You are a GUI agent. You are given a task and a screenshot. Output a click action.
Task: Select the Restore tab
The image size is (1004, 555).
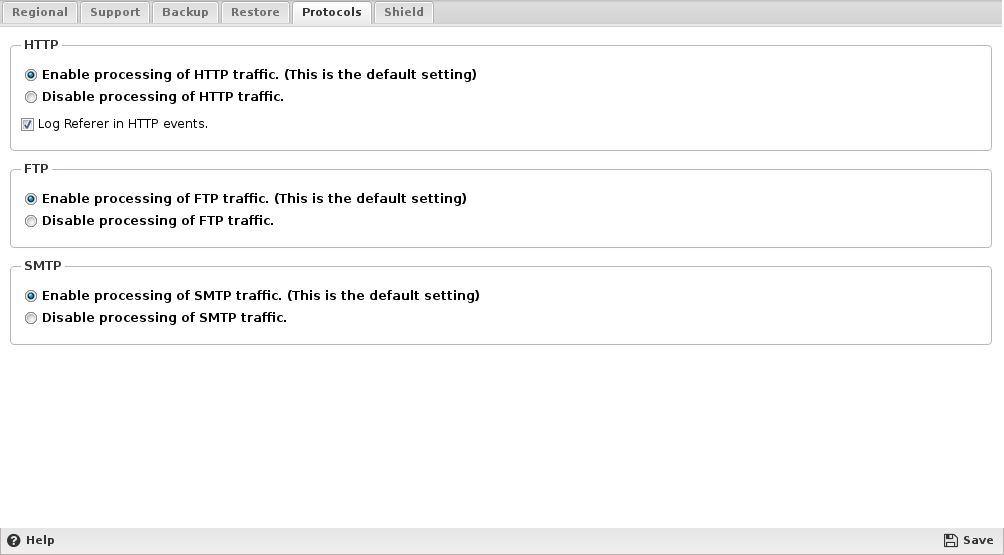tap(255, 12)
